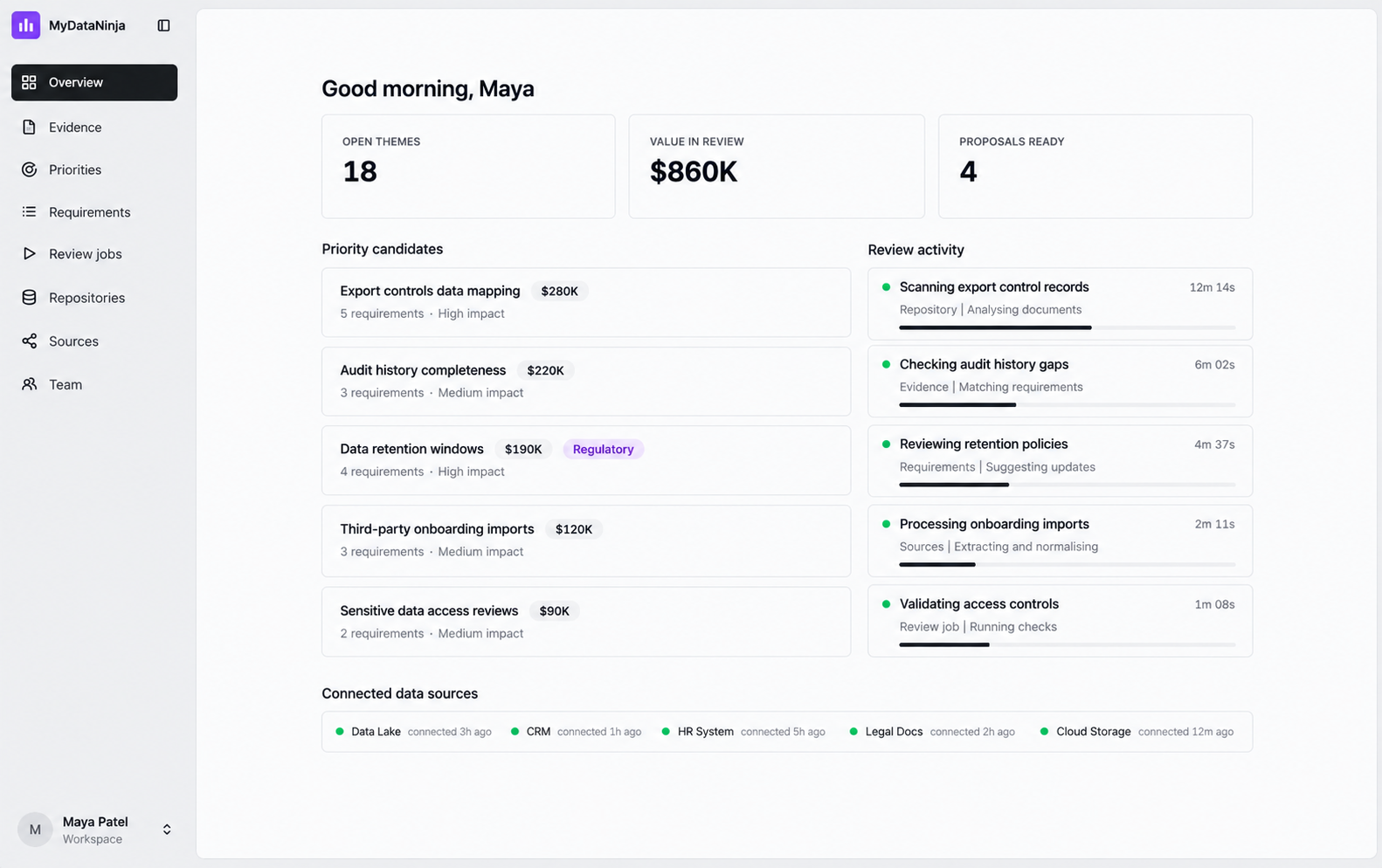Image resolution: width=1382 pixels, height=868 pixels.
Task: Open Review jobs in the sidebar
Action: click(94, 254)
